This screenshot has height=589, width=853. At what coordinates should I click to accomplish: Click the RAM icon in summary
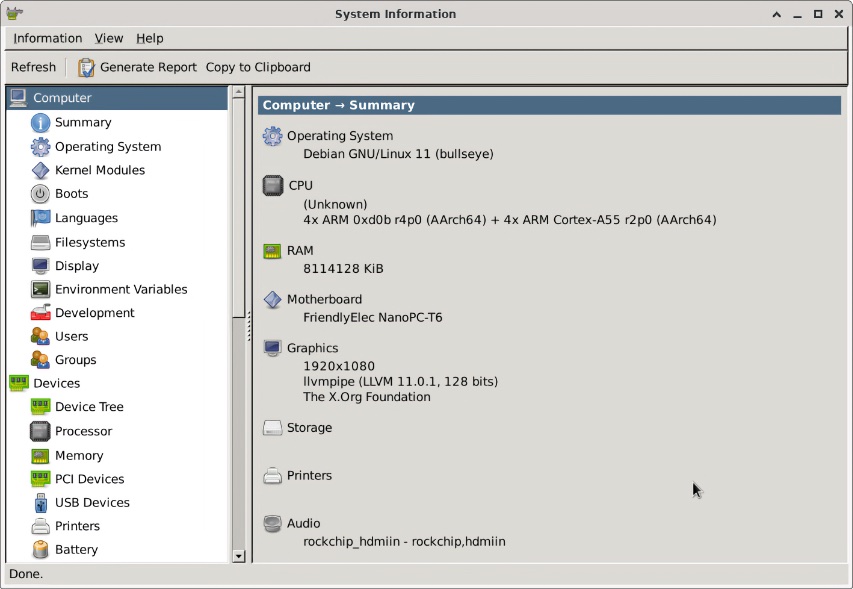coord(272,251)
